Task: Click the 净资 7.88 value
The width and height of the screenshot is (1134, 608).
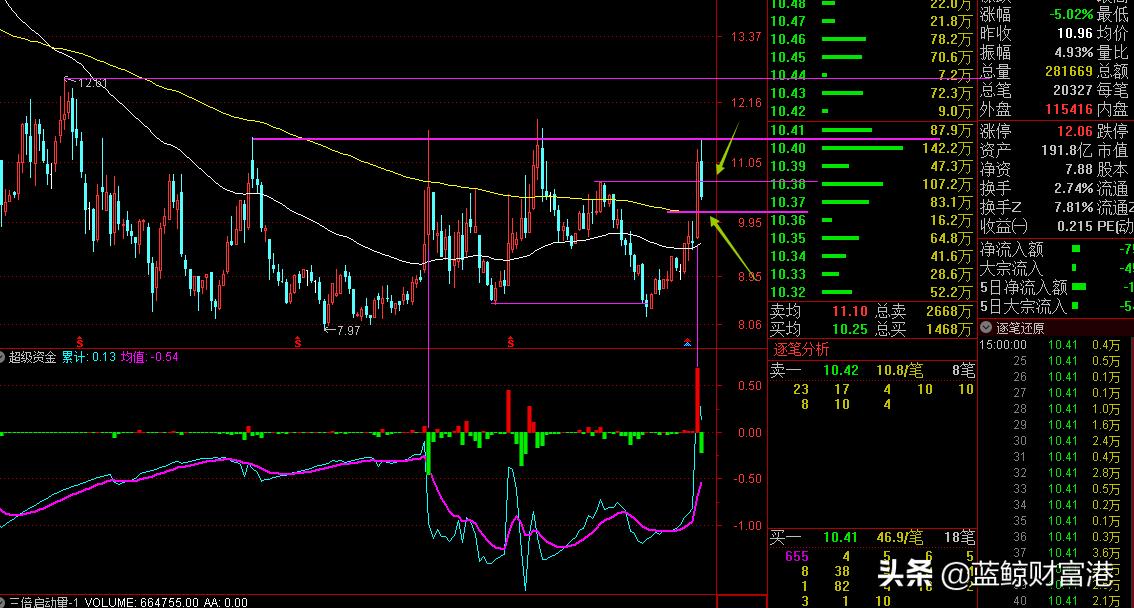Action: 1078,169
